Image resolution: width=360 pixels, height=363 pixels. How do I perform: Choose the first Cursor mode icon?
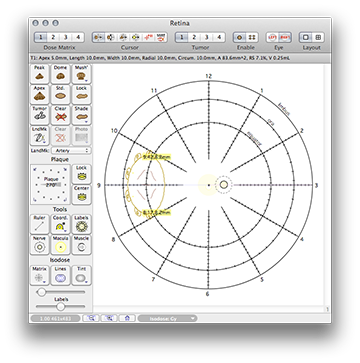pyautogui.click(x=99, y=37)
